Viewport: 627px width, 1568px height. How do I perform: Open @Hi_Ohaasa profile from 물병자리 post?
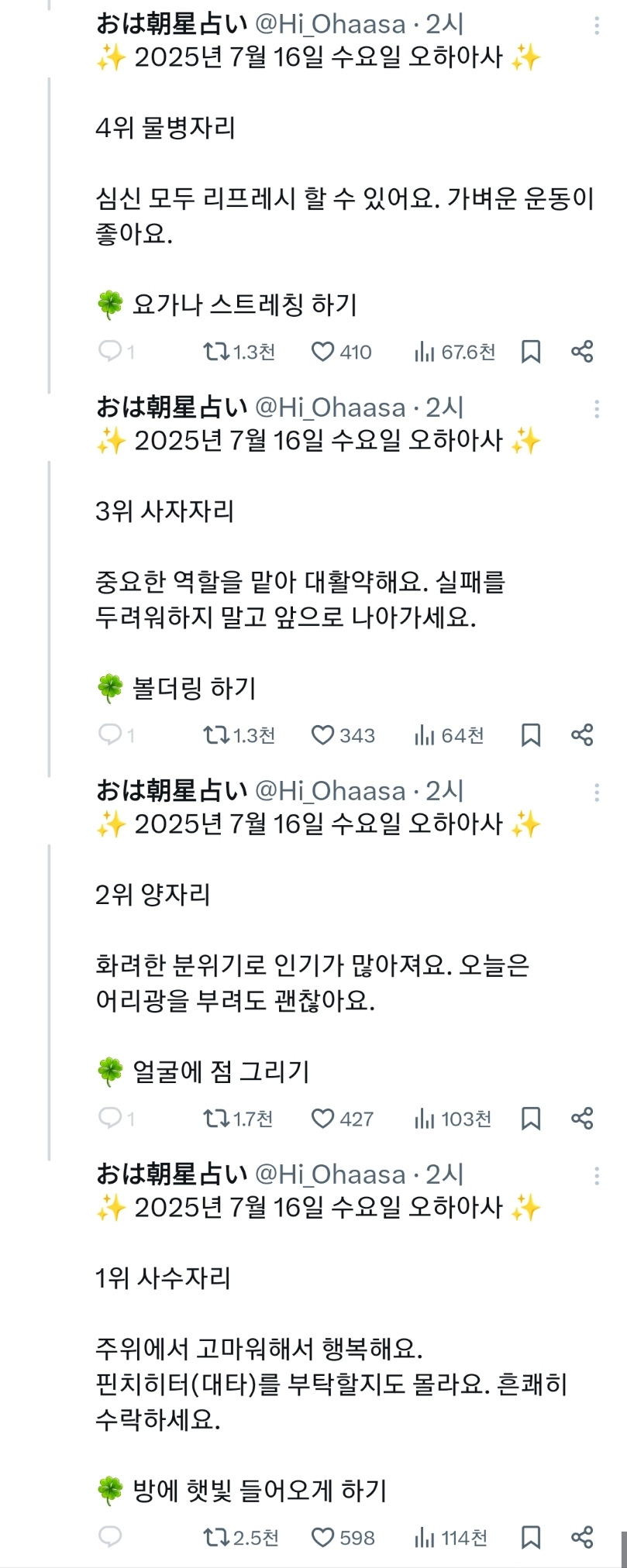330,25
